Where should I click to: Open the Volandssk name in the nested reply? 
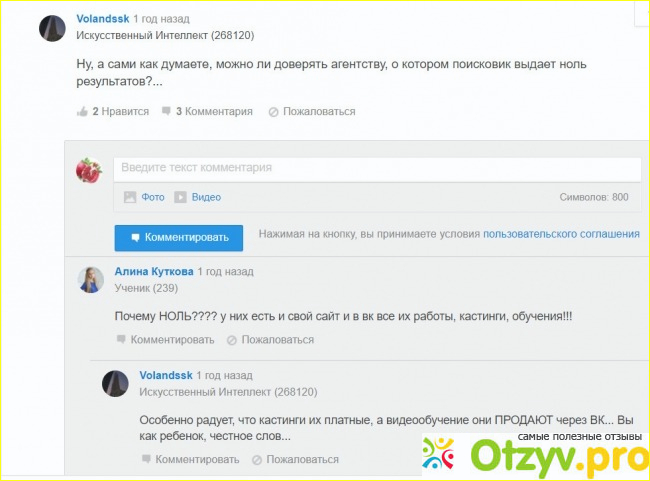click(166, 375)
